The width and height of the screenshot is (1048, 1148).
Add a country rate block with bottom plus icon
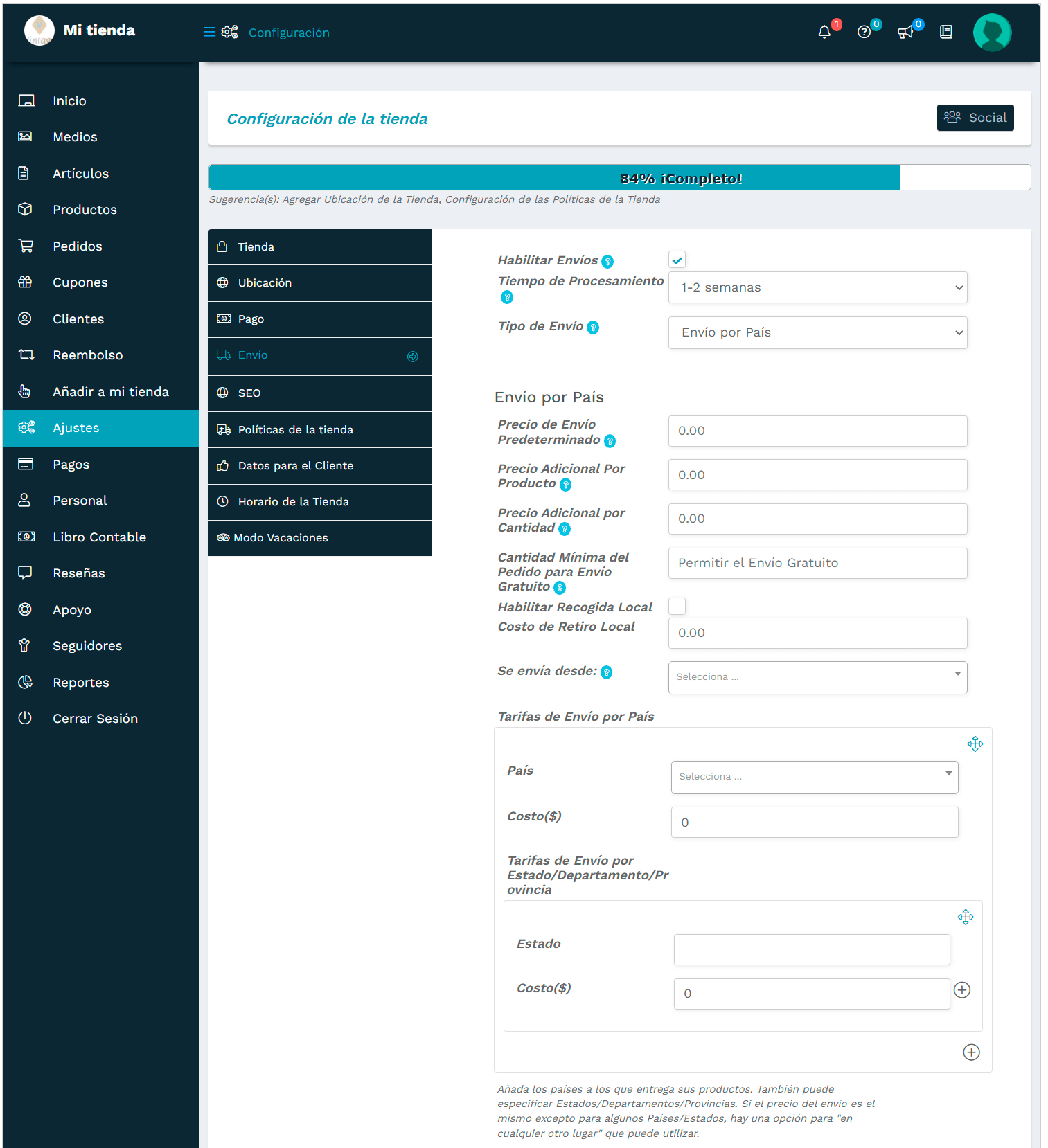(x=972, y=1052)
